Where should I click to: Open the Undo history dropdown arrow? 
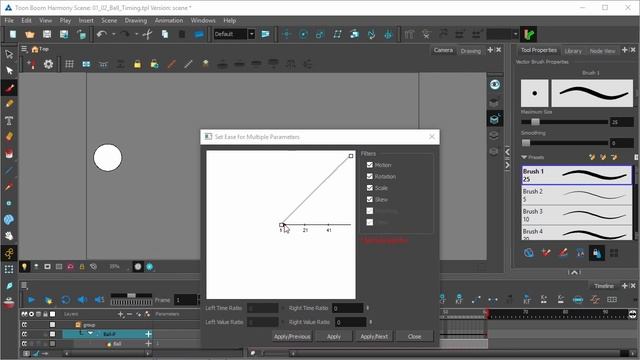[113, 35]
